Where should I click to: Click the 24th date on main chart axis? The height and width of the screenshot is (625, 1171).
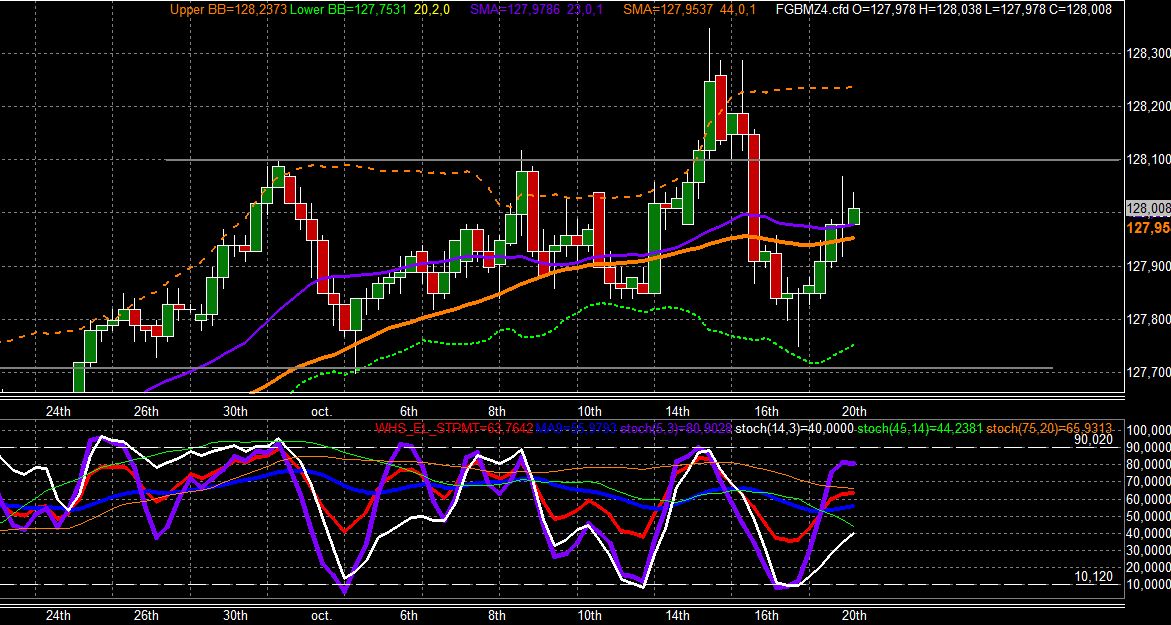(58, 411)
